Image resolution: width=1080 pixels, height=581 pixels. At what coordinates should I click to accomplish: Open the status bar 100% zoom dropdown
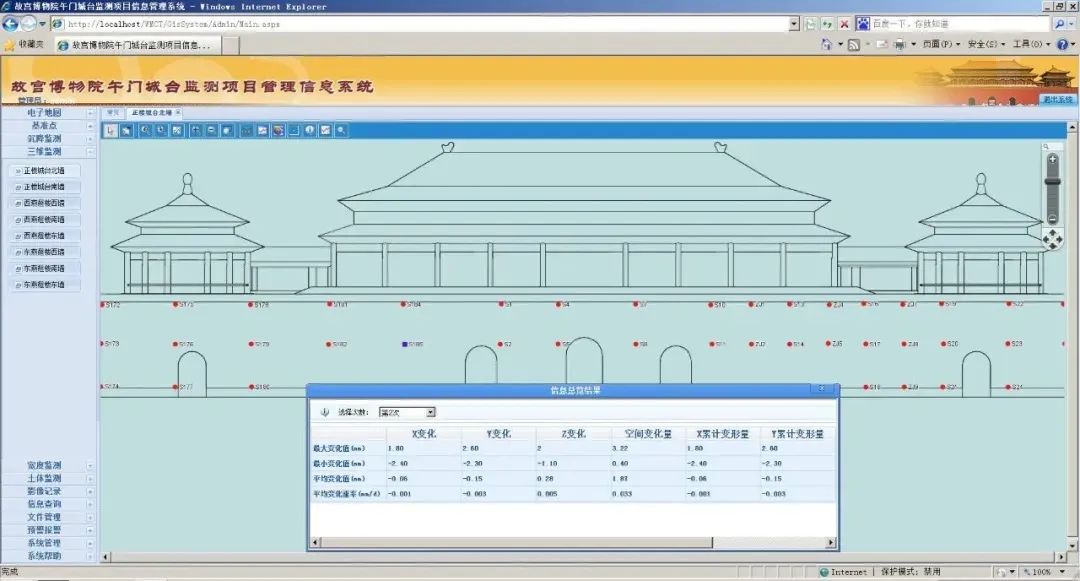[1061, 572]
